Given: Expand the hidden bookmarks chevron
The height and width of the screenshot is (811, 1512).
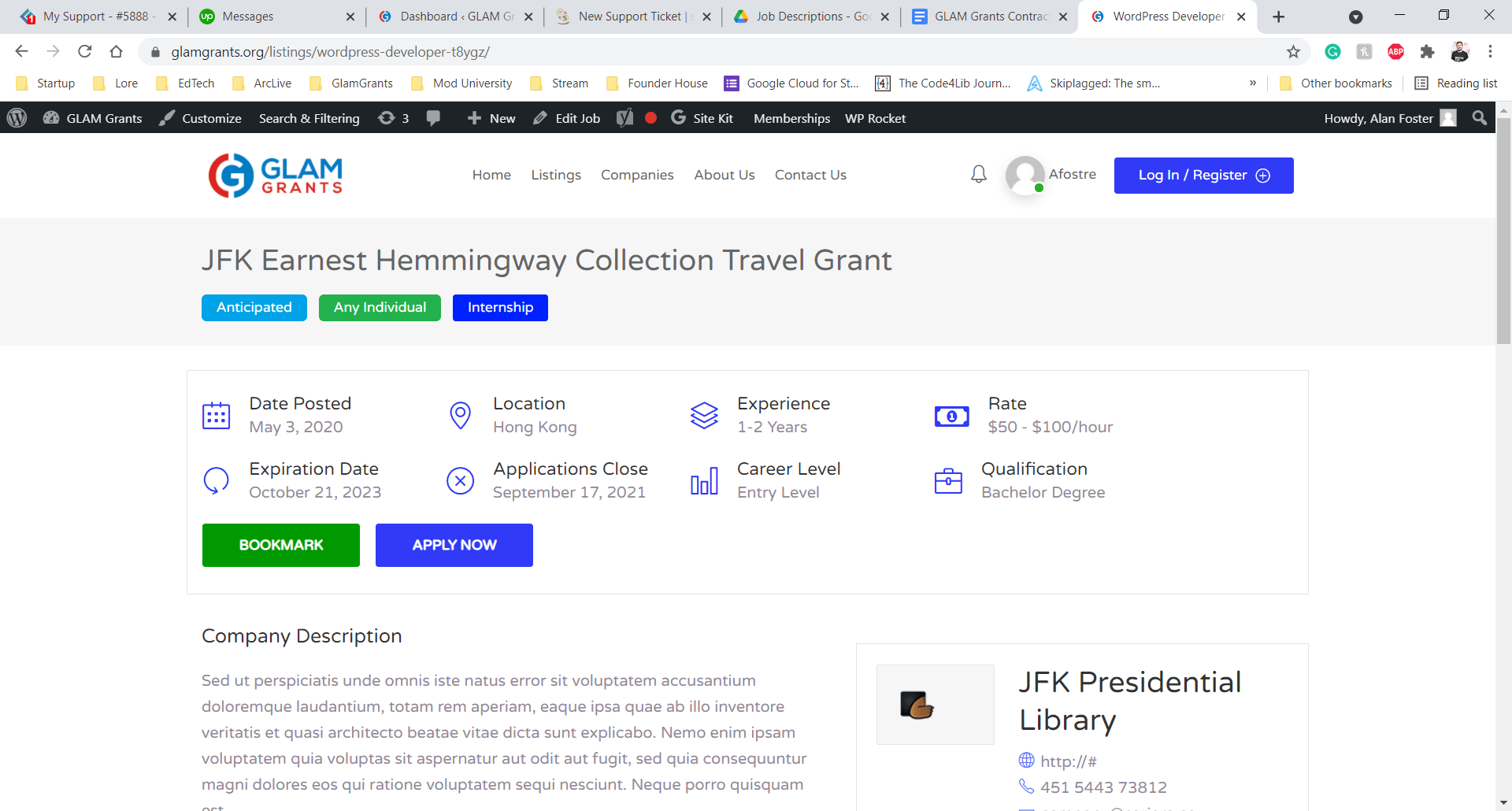Looking at the screenshot, I should tap(1253, 83).
